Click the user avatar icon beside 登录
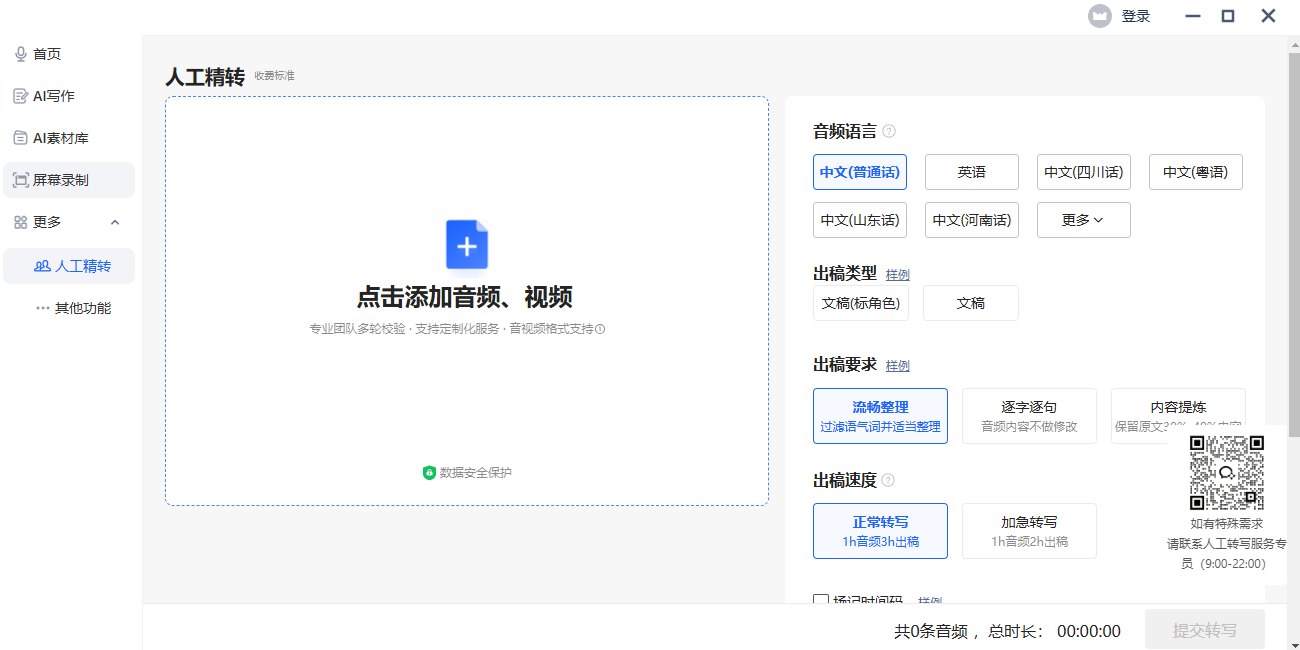 1100,16
